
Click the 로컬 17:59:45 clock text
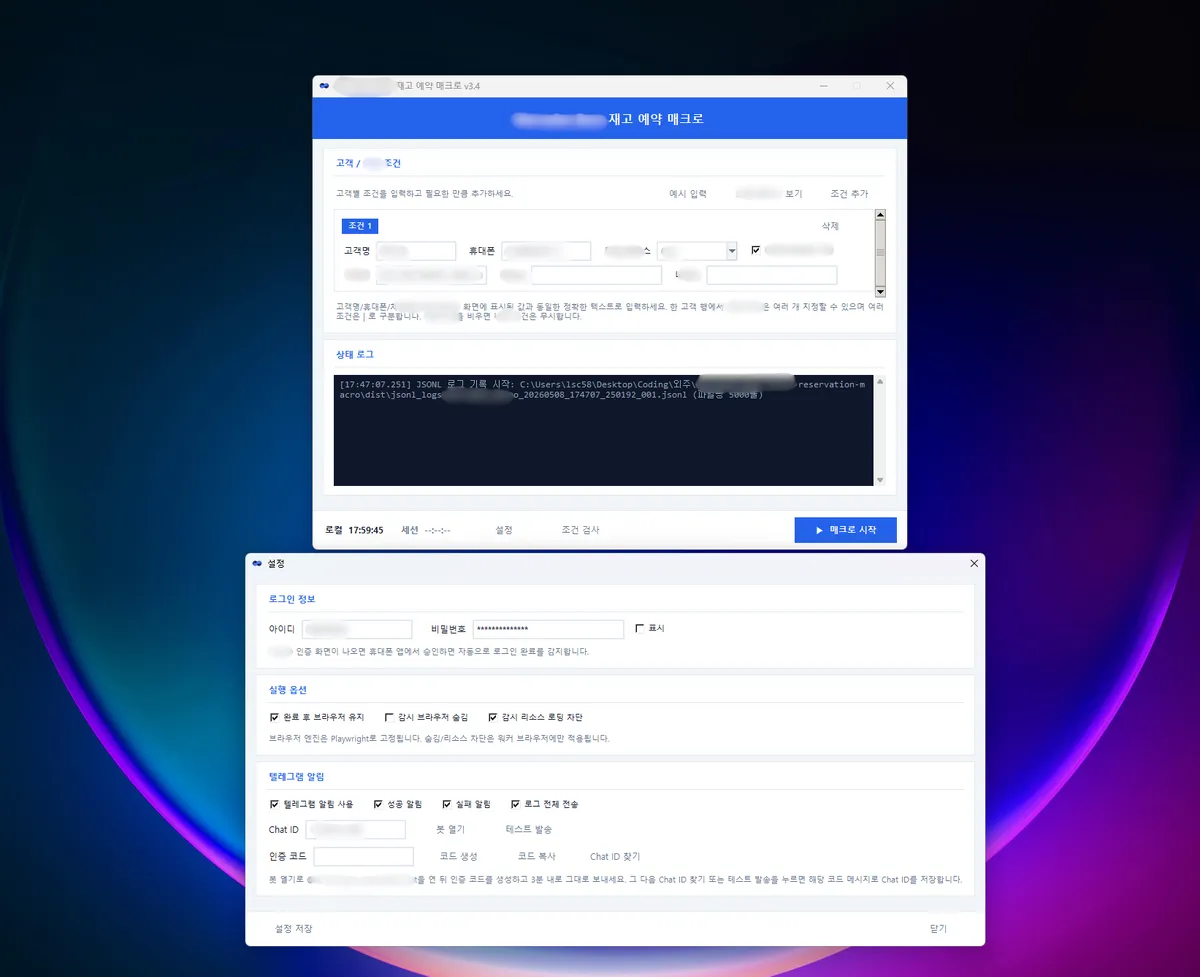coord(354,530)
